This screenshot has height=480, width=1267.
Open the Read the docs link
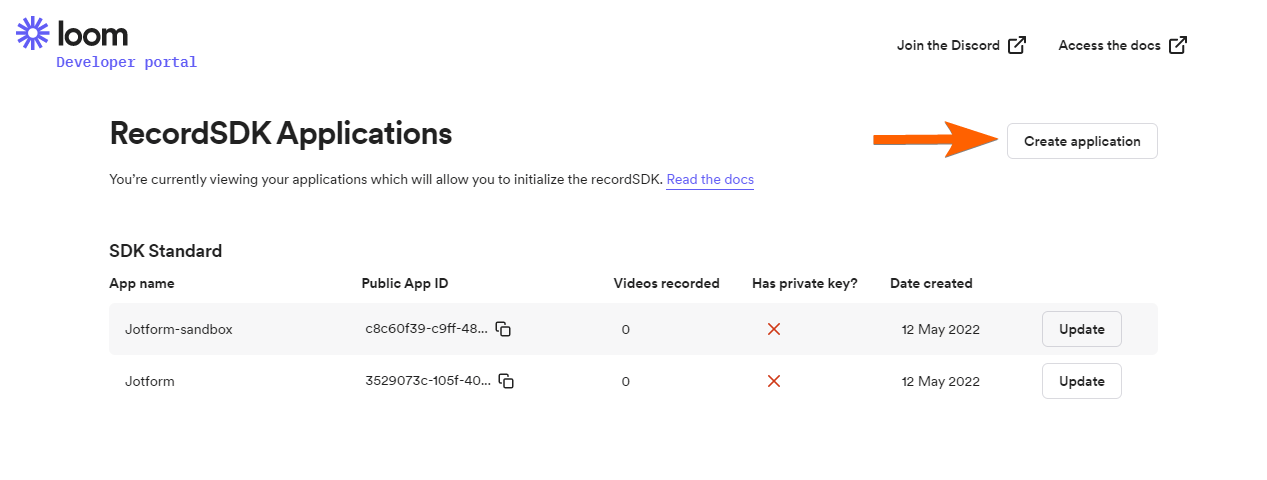click(710, 180)
